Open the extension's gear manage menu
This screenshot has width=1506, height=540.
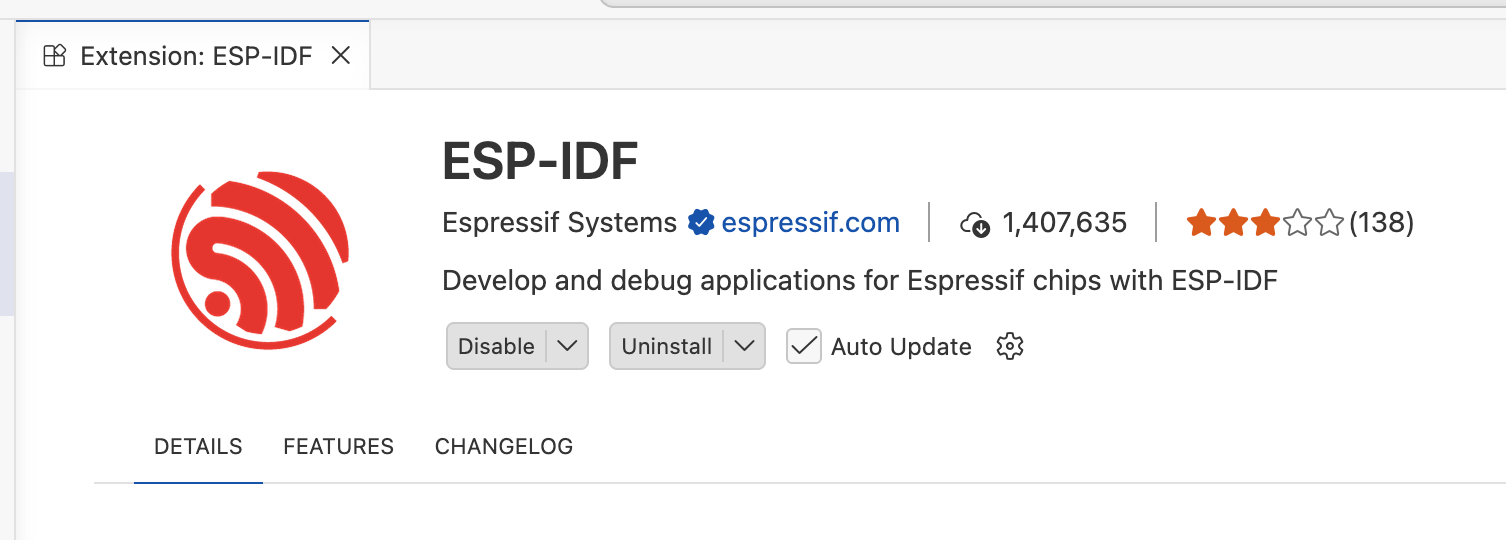1010,347
